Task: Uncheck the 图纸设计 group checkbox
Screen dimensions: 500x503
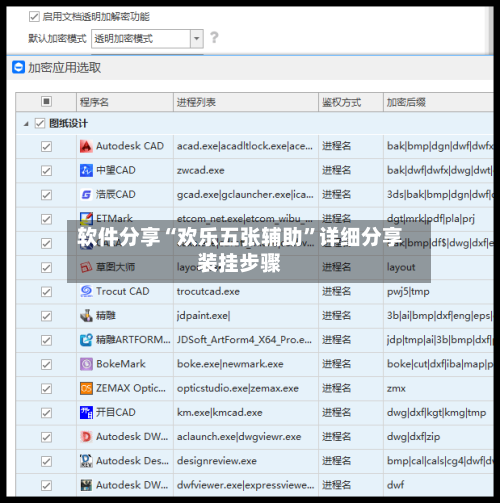Action: [40, 124]
